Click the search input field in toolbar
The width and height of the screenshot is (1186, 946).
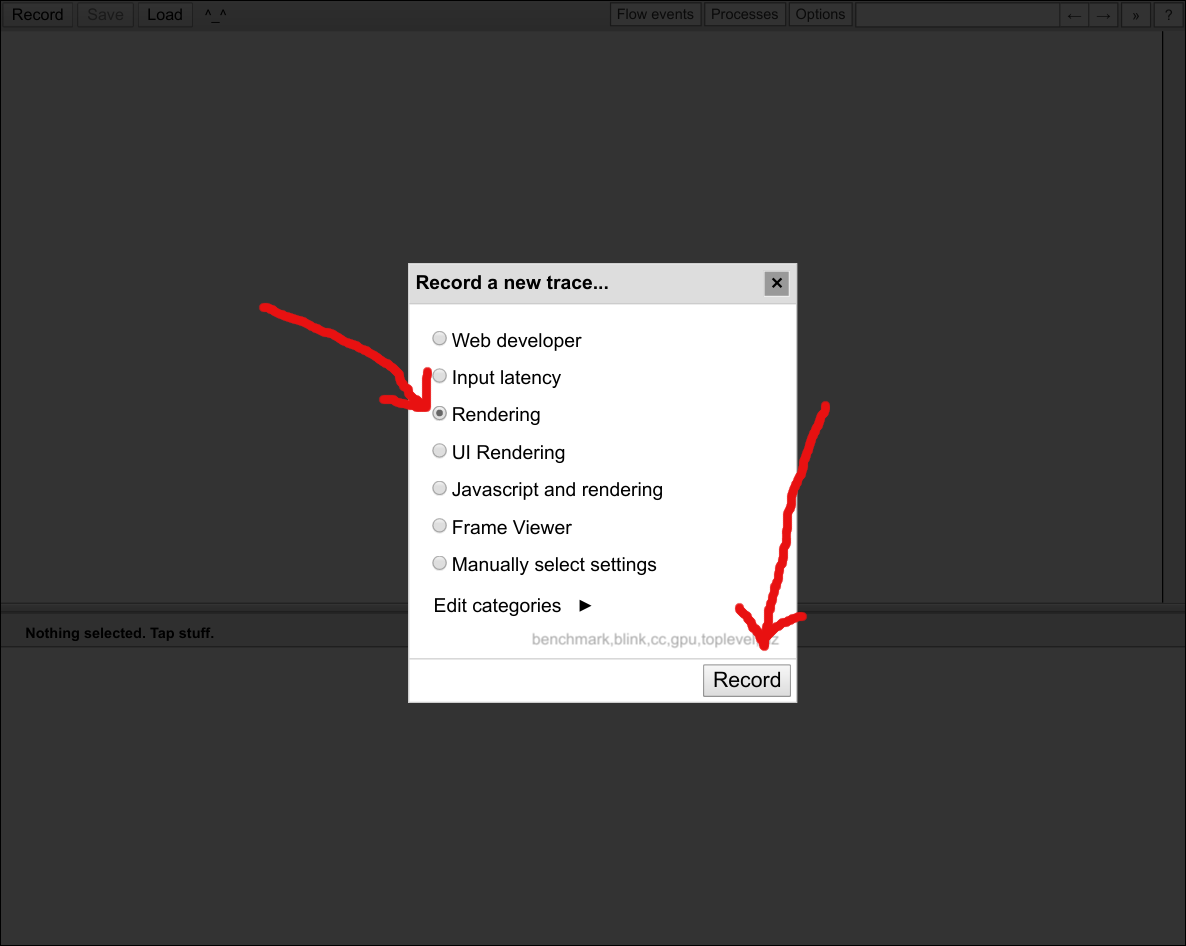[x=957, y=15]
